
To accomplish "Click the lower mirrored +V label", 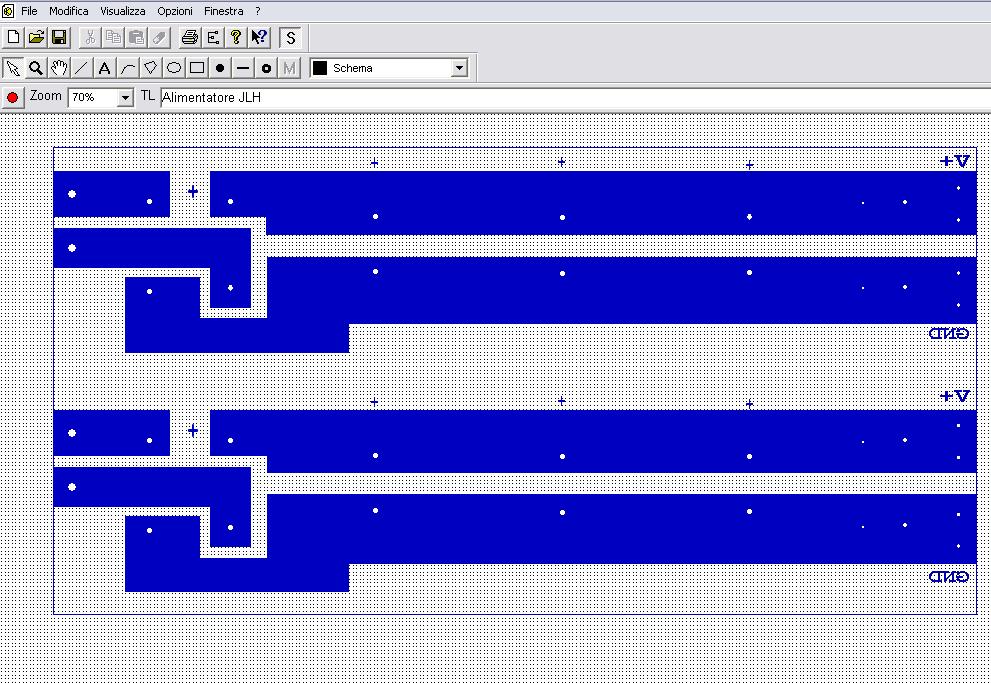I will (954, 396).
